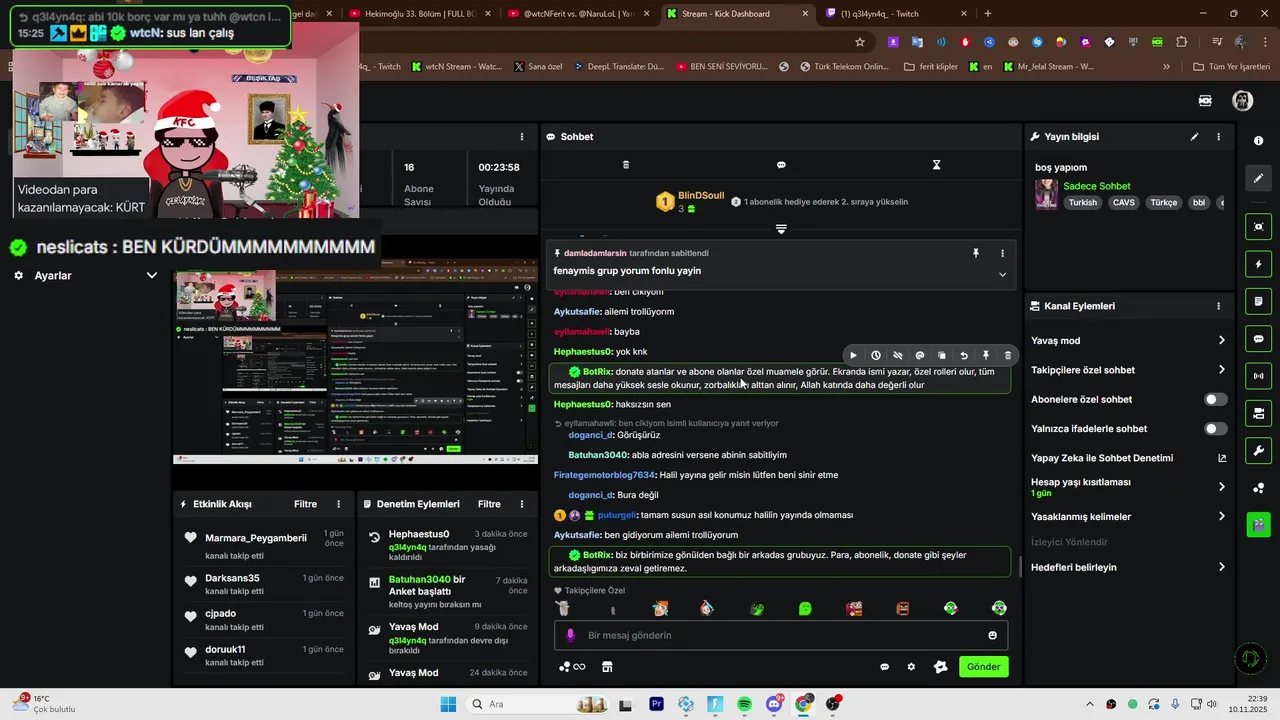Click the speech bubble icon under Sohbet header
Viewport: 1280px width, 720px height.
(781, 165)
